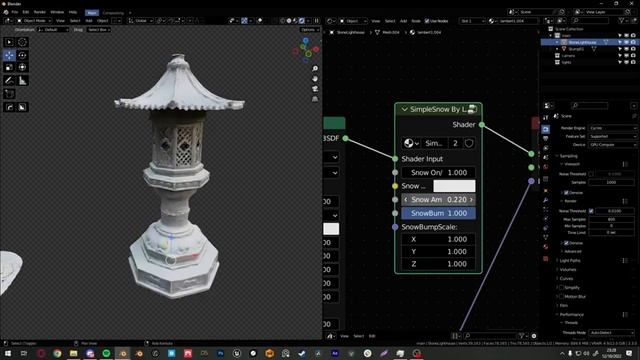This screenshot has width=640, height=360.
Task: Switch perspective/orthographic grid icon in viewport
Action: pyautogui.click(x=315, y=99)
